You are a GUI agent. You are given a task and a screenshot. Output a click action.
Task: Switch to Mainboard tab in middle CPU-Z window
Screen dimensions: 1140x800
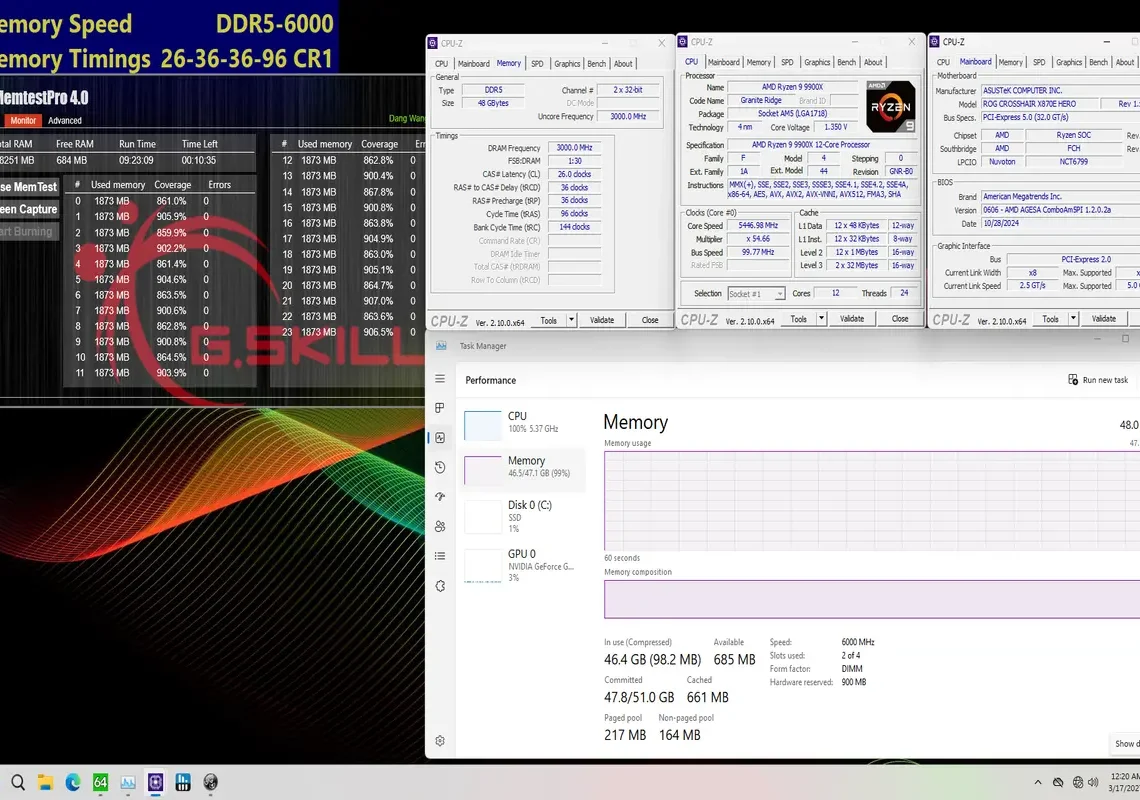(723, 63)
